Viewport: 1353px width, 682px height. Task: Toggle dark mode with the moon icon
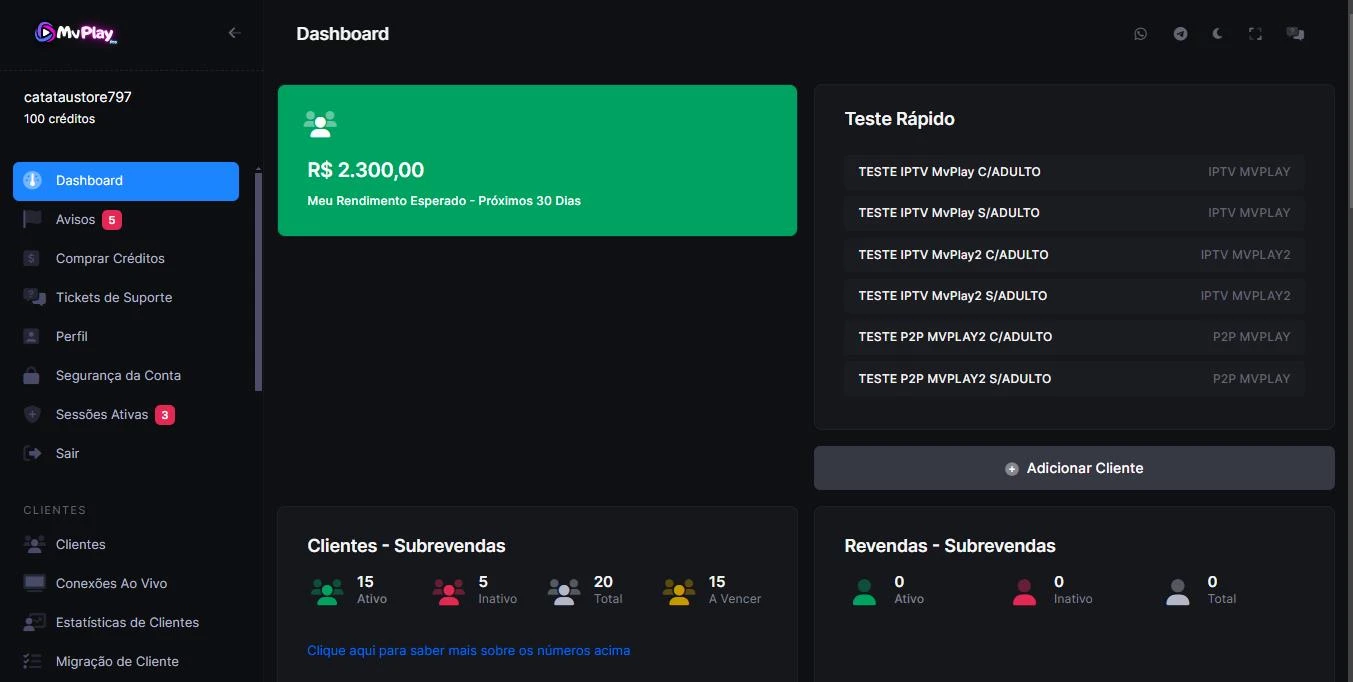[x=1217, y=33]
